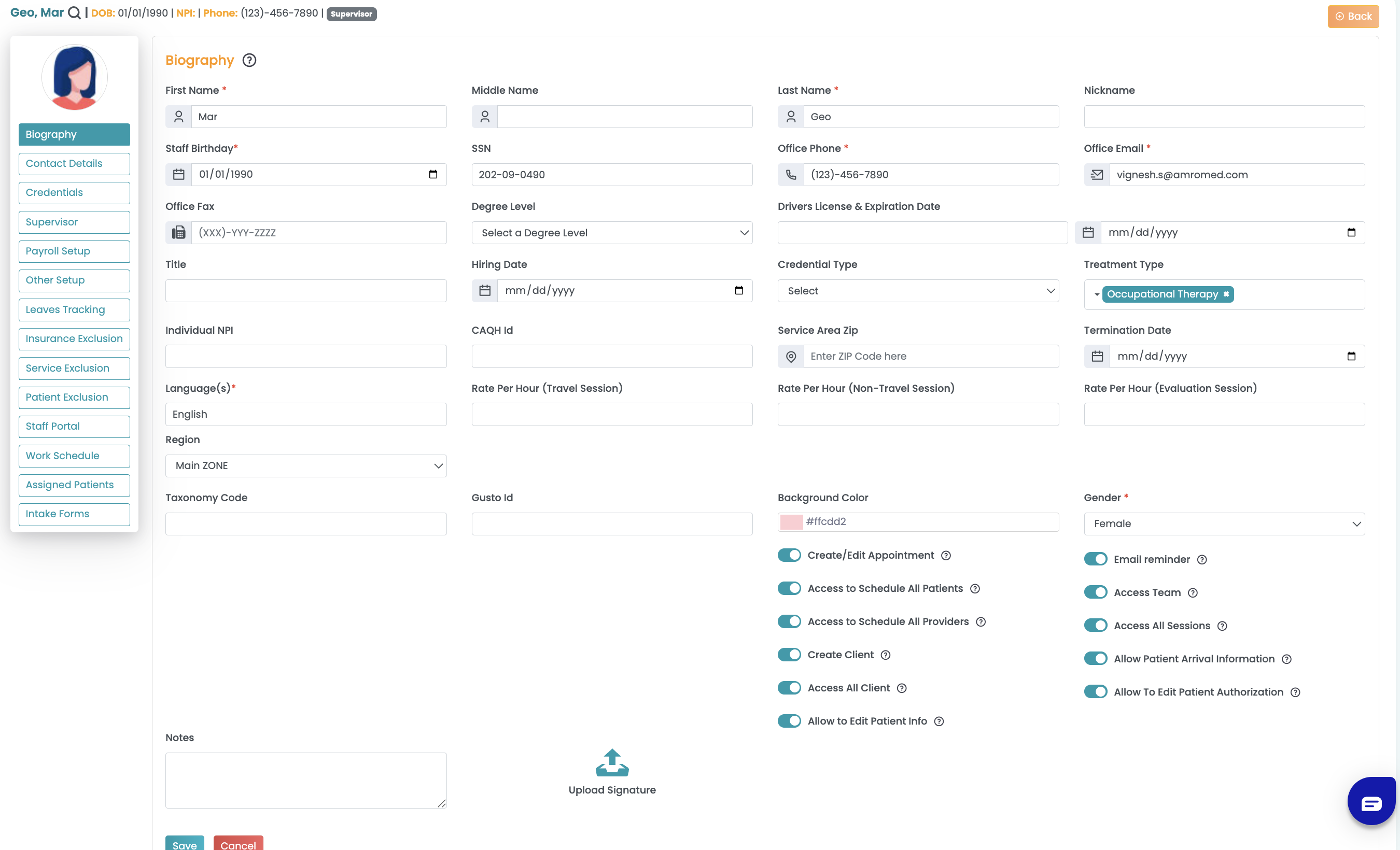The image size is (1400, 850).
Task: Click the fax machine icon beside Office Fax
Action: [x=178, y=233]
